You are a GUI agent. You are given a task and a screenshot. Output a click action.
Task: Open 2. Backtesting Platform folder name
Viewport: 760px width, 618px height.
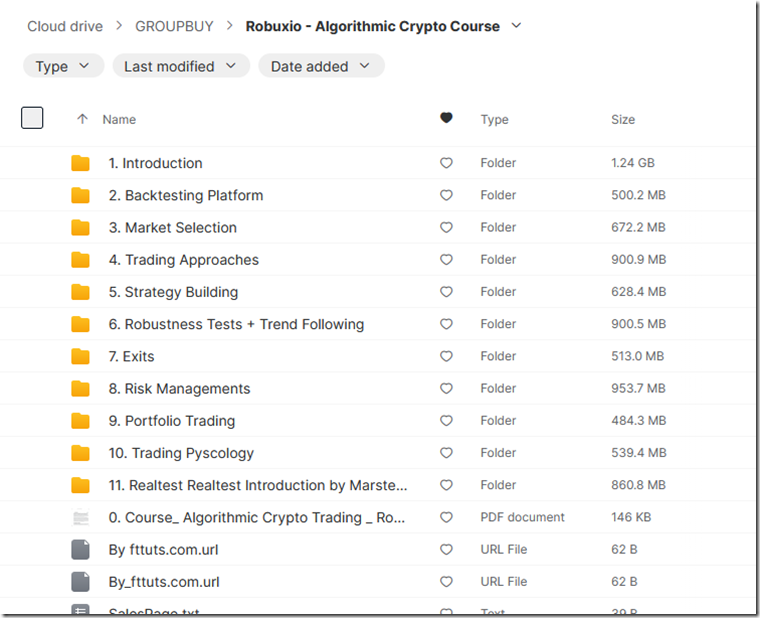coord(186,195)
